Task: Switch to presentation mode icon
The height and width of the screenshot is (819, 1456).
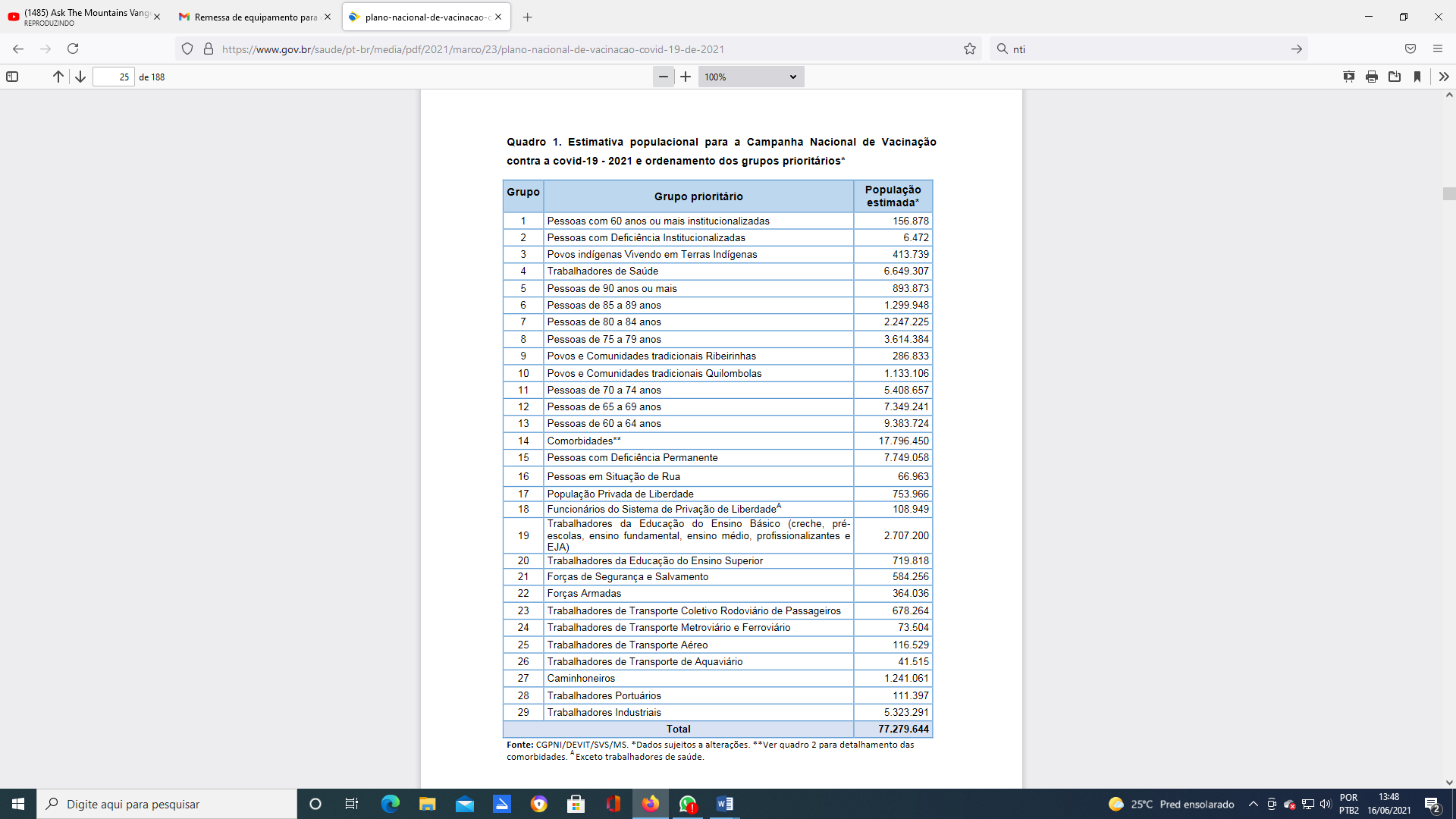Action: point(1349,77)
